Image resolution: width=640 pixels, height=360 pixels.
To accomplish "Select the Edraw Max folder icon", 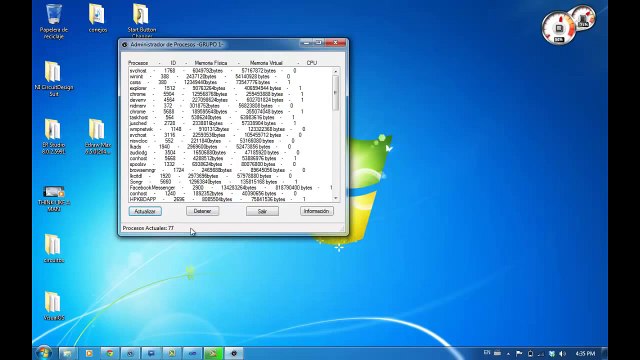I will (x=98, y=136).
